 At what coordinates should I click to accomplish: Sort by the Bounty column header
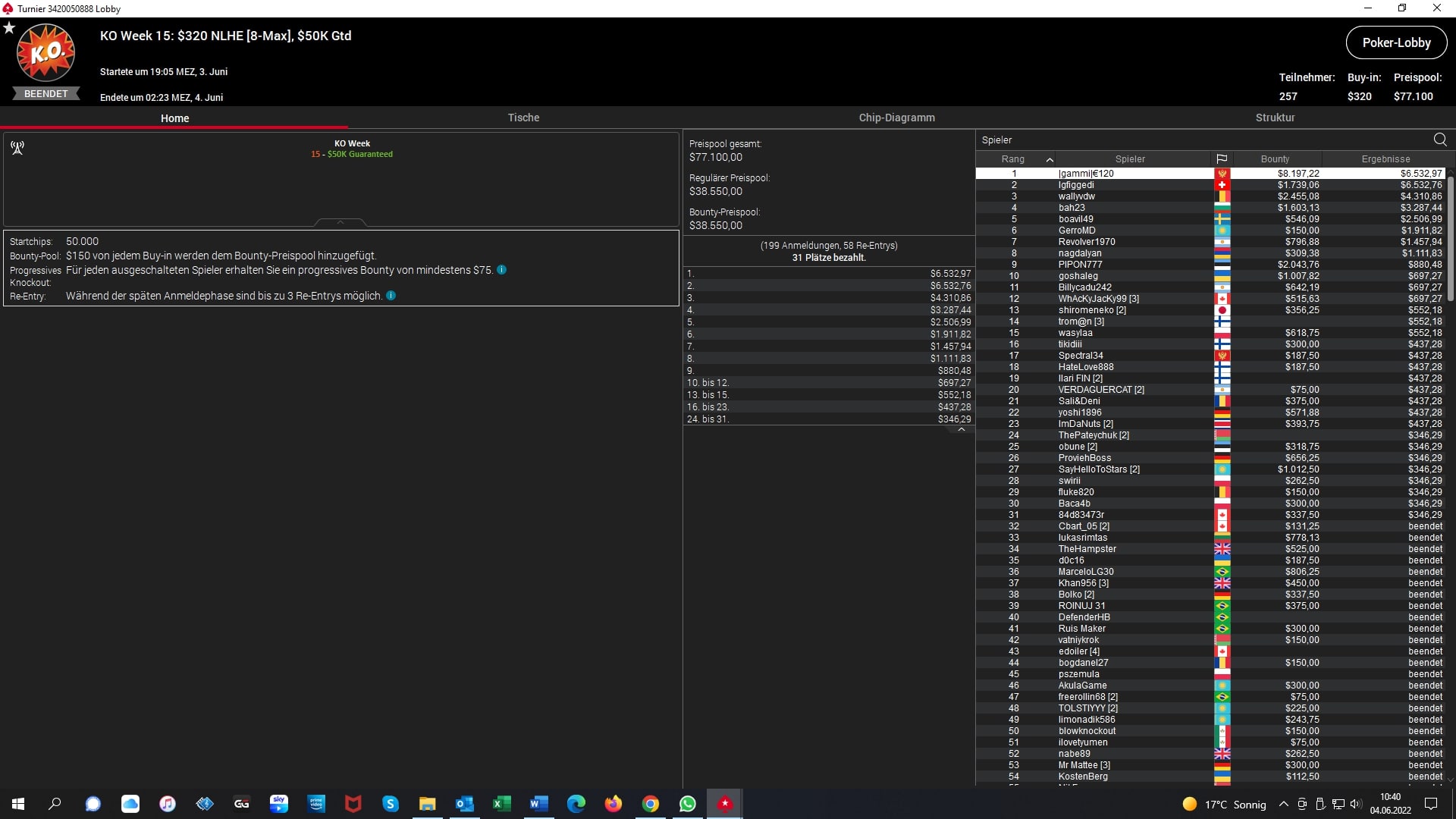(x=1275, y=159)
